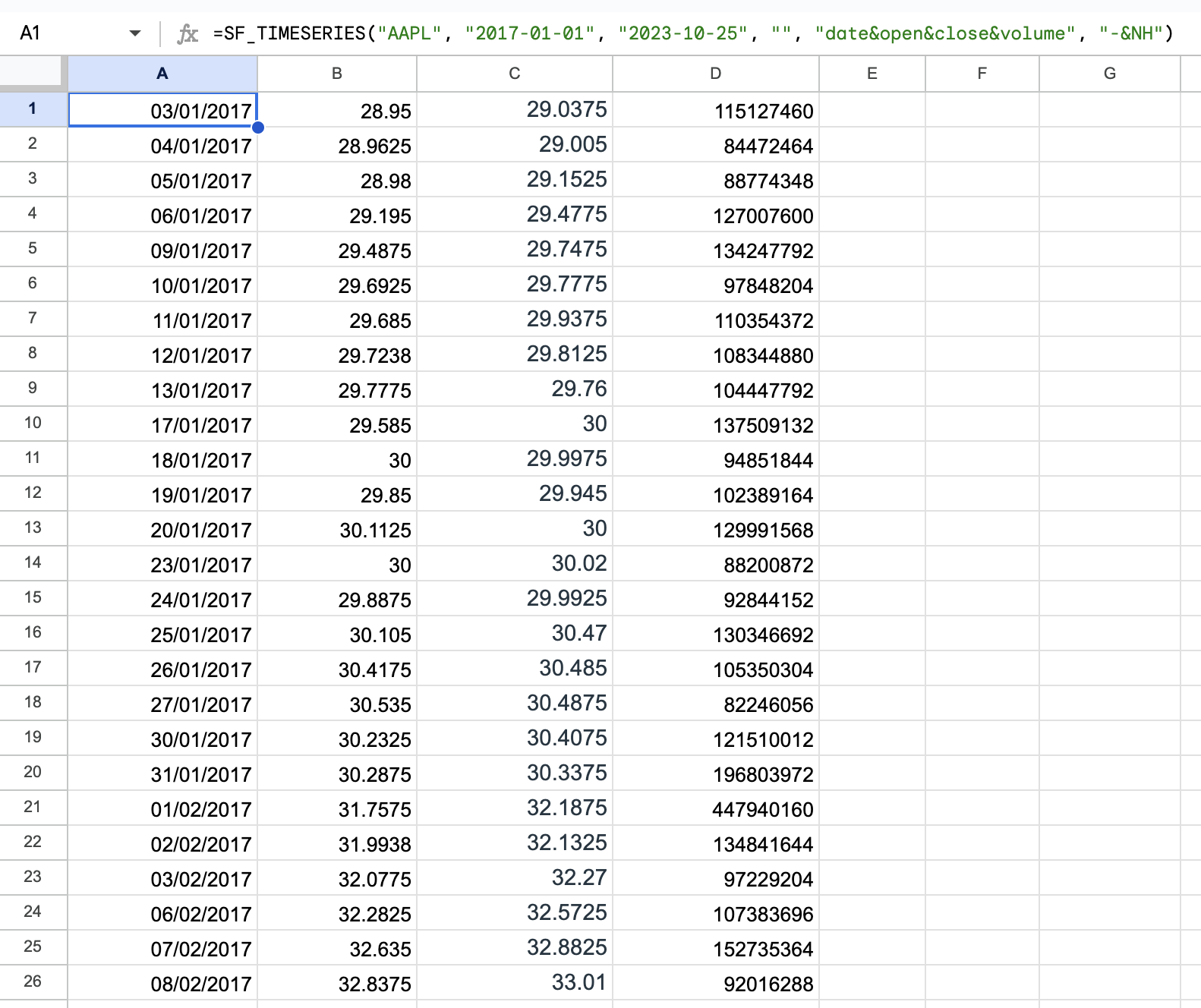Select row 14 header

[x=33, y=563]
